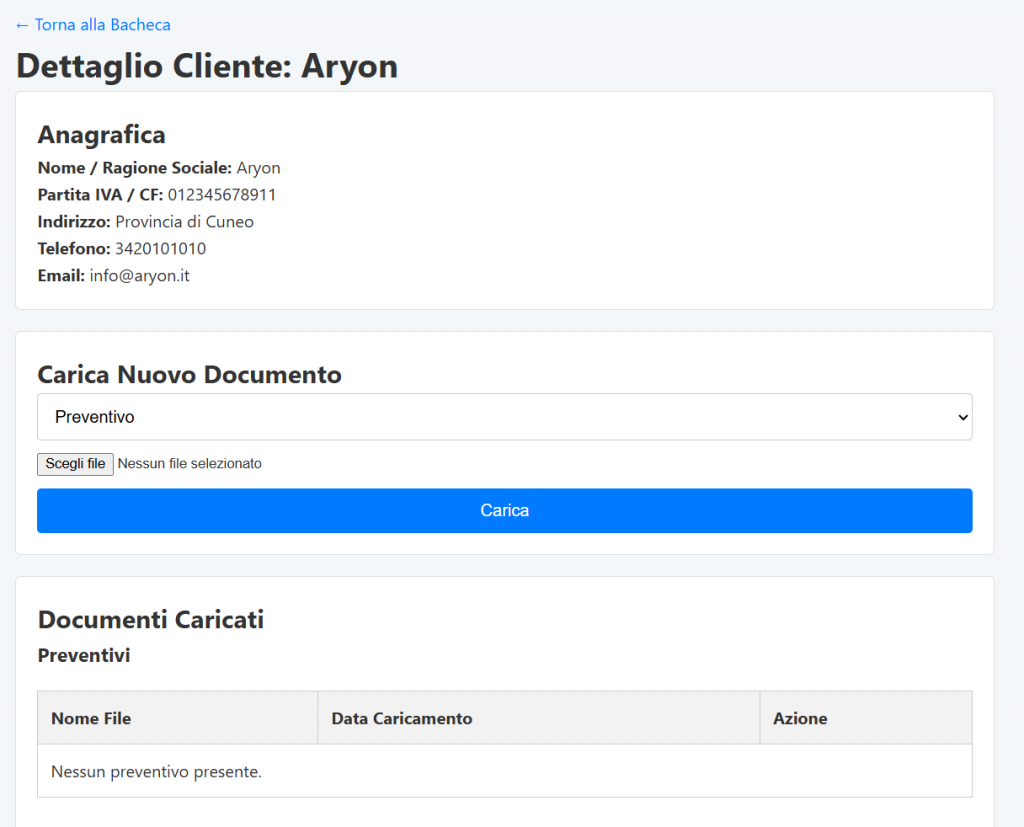Click the page title Dettaglio Cliente: Aryon
1024x827 pixels.
point(206,66)
